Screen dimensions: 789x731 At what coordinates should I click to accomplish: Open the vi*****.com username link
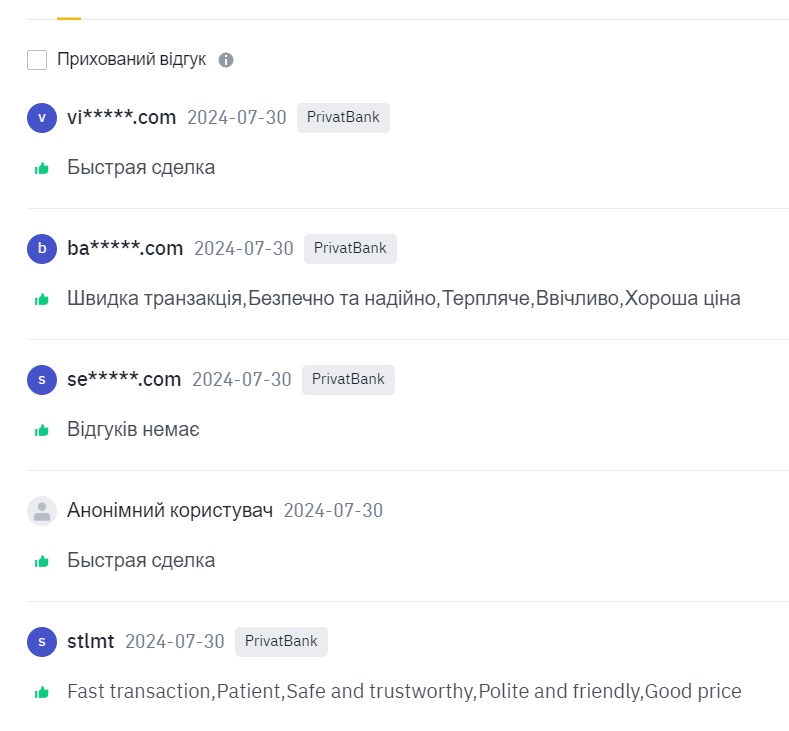pos(122,117)
